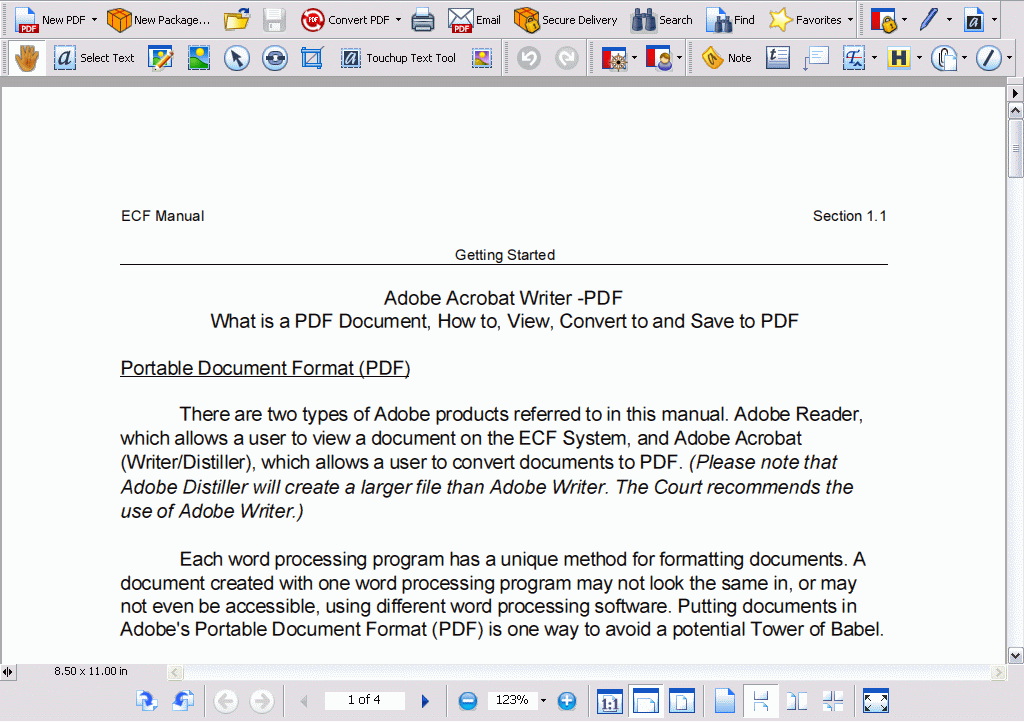
Task: Expand the Convert PDF dropdown arrow
Action: [398, 20]
